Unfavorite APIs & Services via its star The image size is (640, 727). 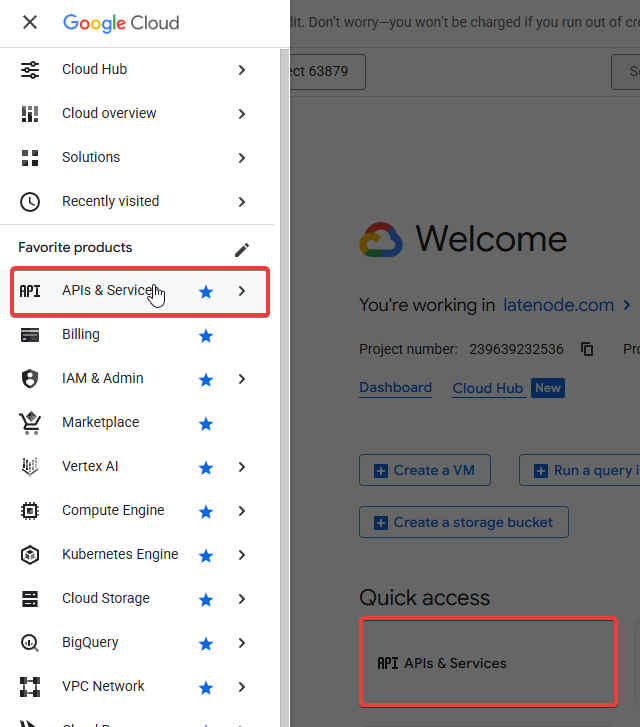(x=206, y=292)
